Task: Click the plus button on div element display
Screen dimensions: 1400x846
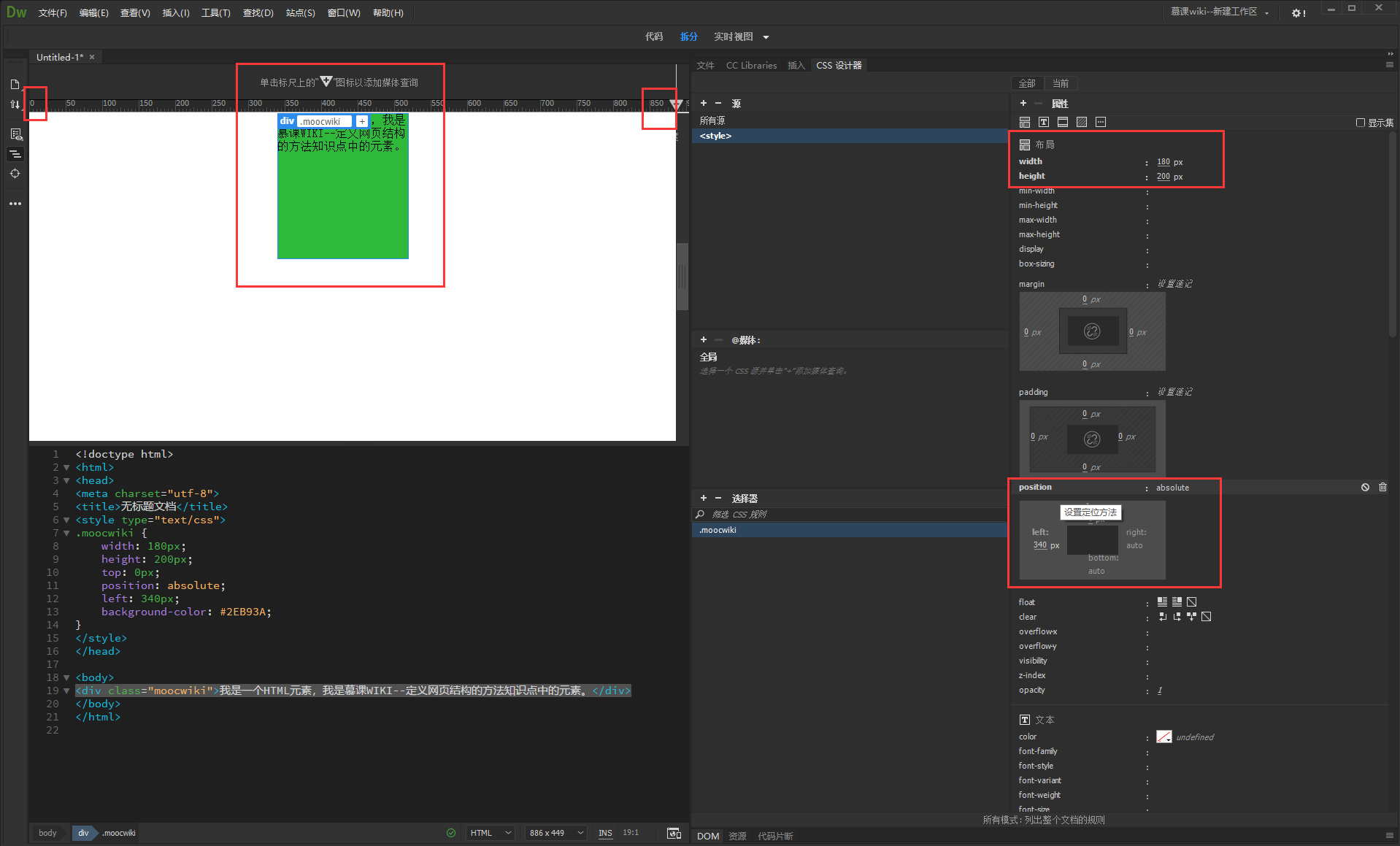Action: 362,121
